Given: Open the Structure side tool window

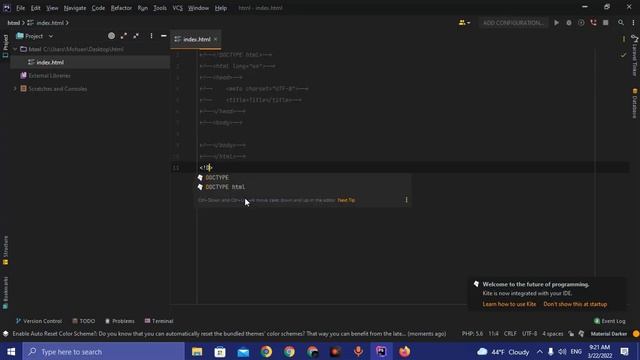Looking at the screenshot, I should pos(6,250).
